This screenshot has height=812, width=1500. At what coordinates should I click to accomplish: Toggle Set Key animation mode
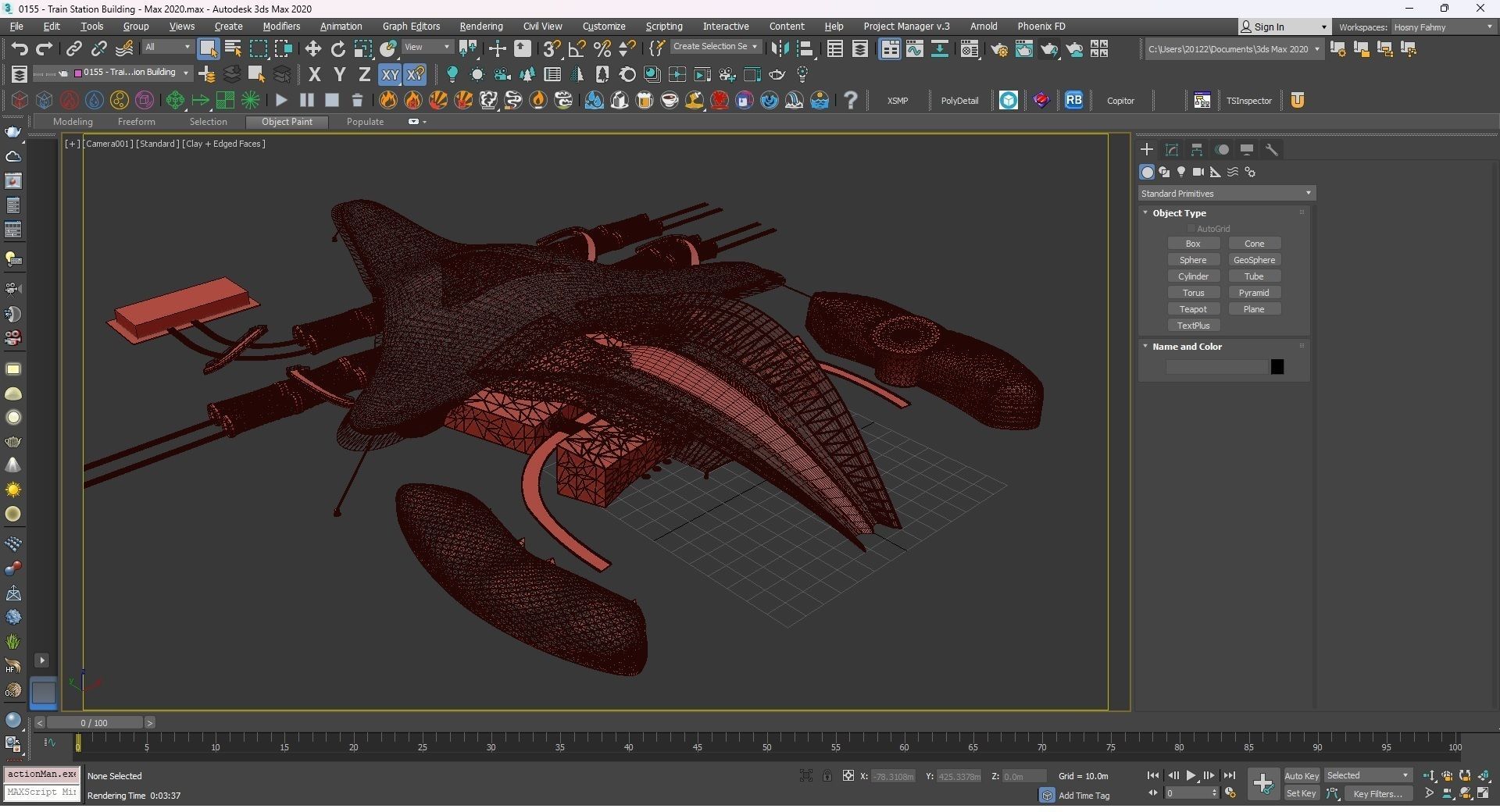point(1302,794)
